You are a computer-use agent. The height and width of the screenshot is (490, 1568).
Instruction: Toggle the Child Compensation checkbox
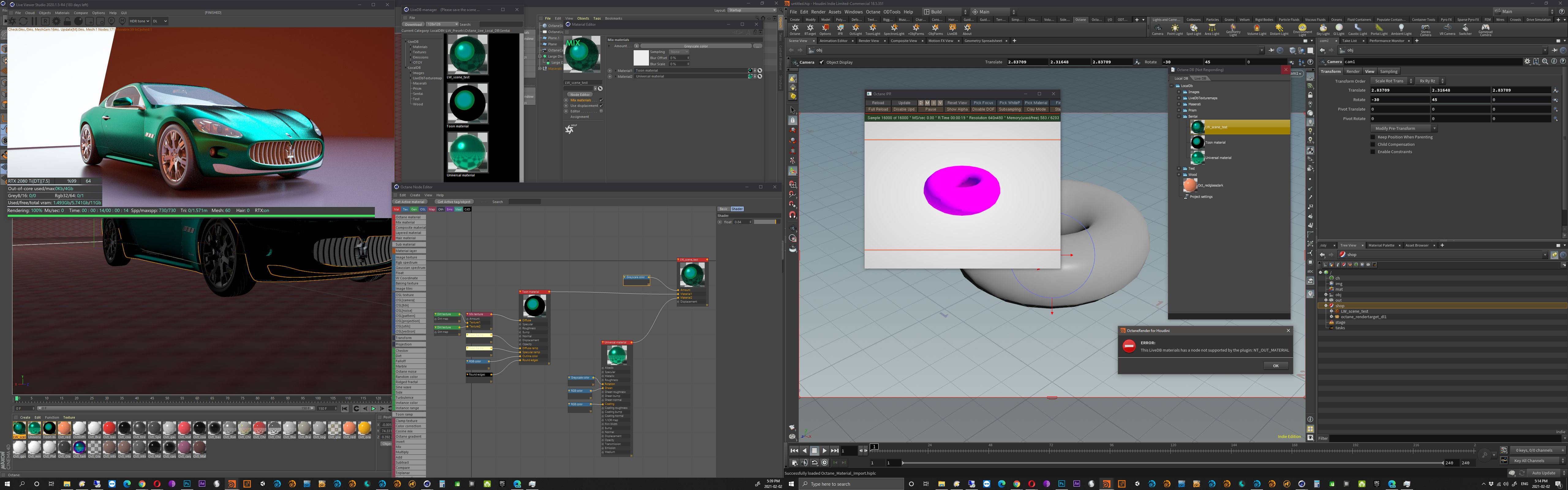(1373, 144)
